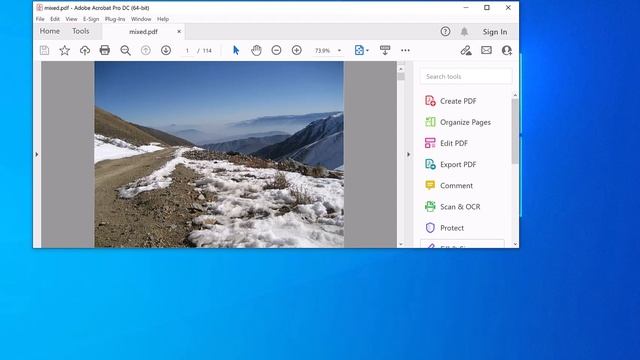Choose the Selection arrow tool

236,50
